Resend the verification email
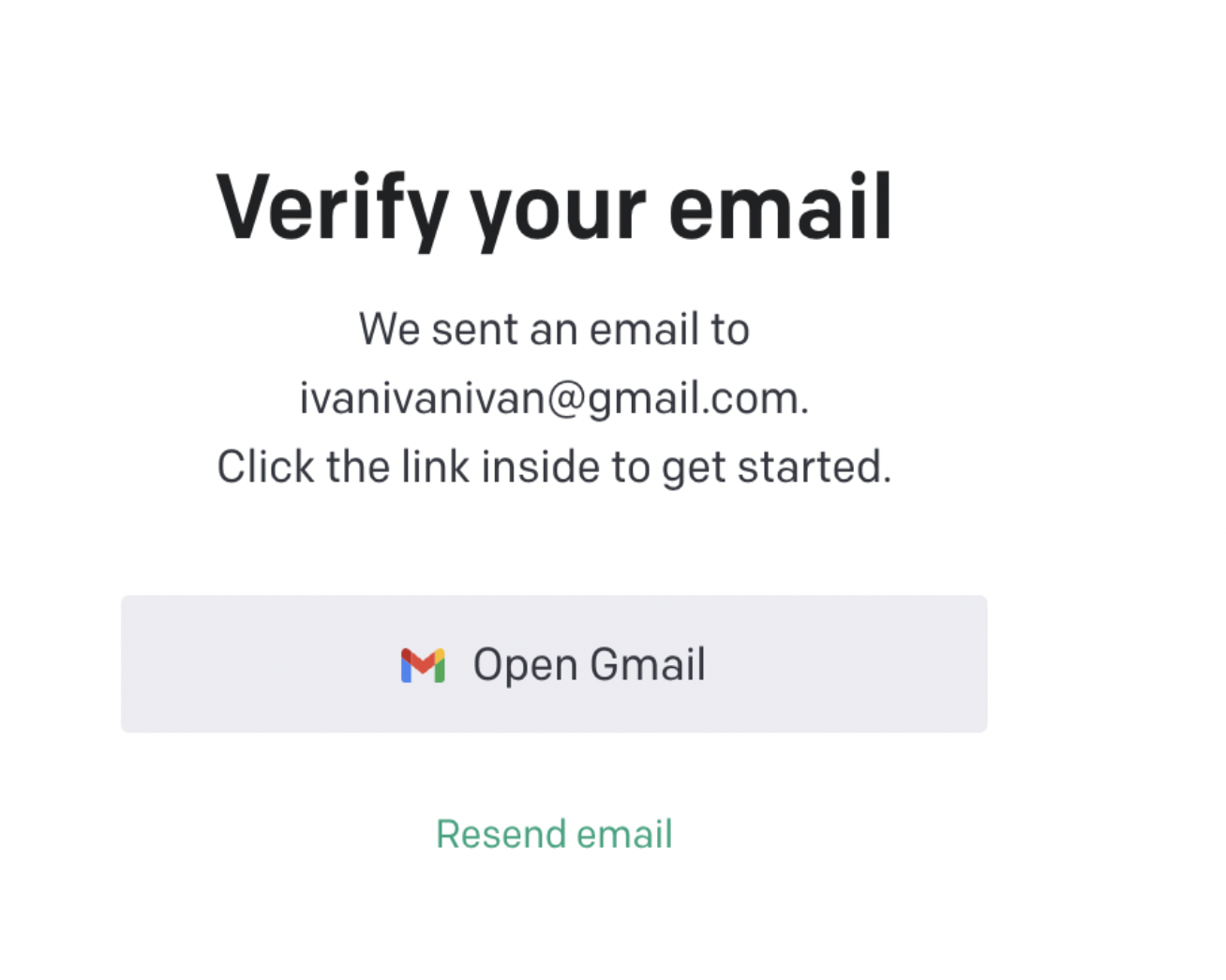This screenshot has width=1226, height=980. pyautogui.click(x=554, y=834)
